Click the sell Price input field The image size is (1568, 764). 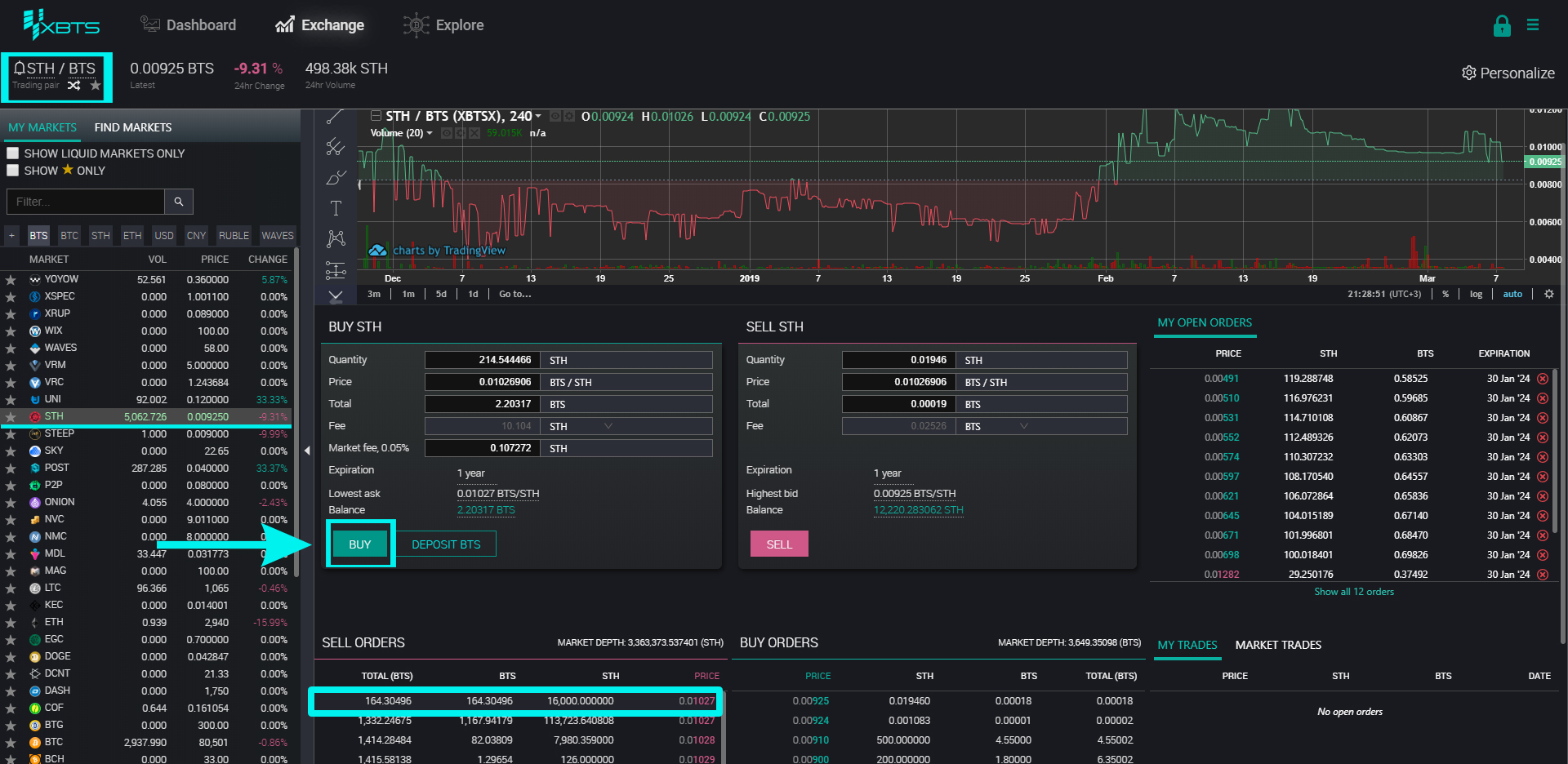[898, 382]
